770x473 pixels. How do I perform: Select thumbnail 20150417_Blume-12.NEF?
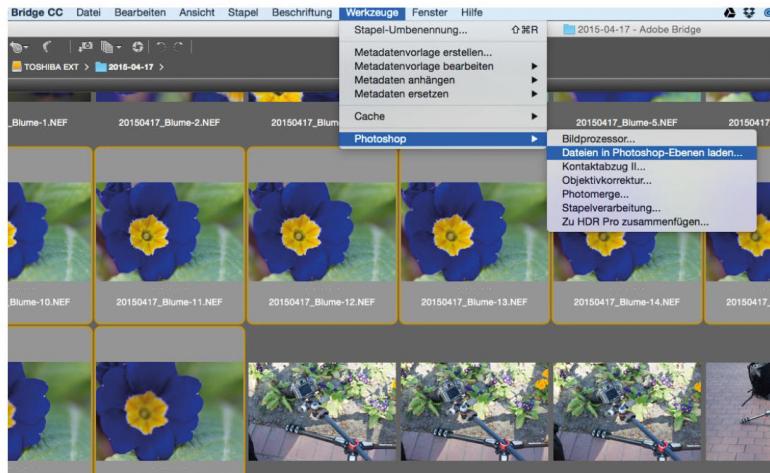pyautogui.click(x=322, y=232)
